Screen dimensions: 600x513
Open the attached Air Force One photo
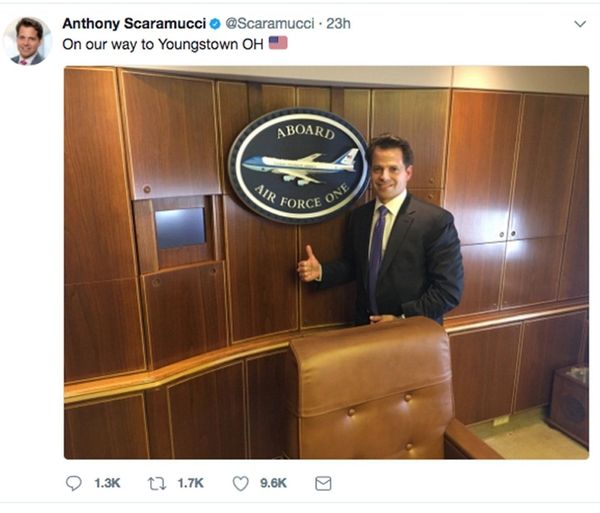(326, 262)
